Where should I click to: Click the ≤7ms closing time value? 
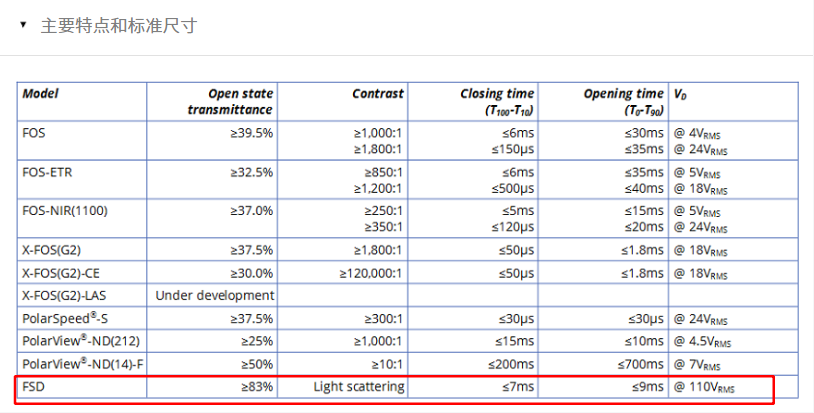[518, 387]
